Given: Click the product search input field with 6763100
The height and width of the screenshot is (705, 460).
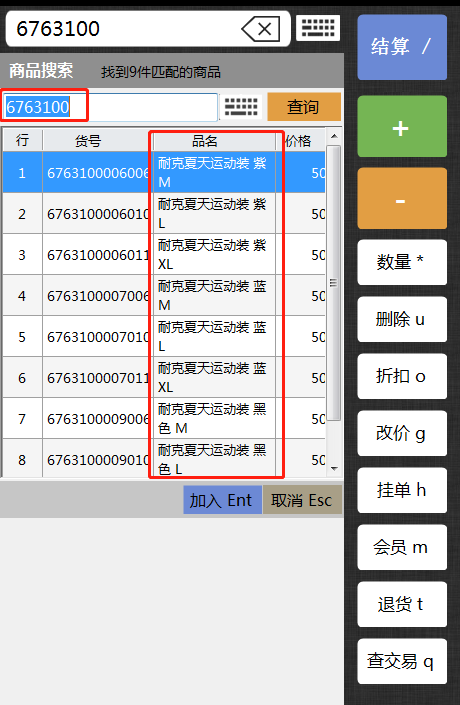Looking at the screenshot, I should pos(110,107).
